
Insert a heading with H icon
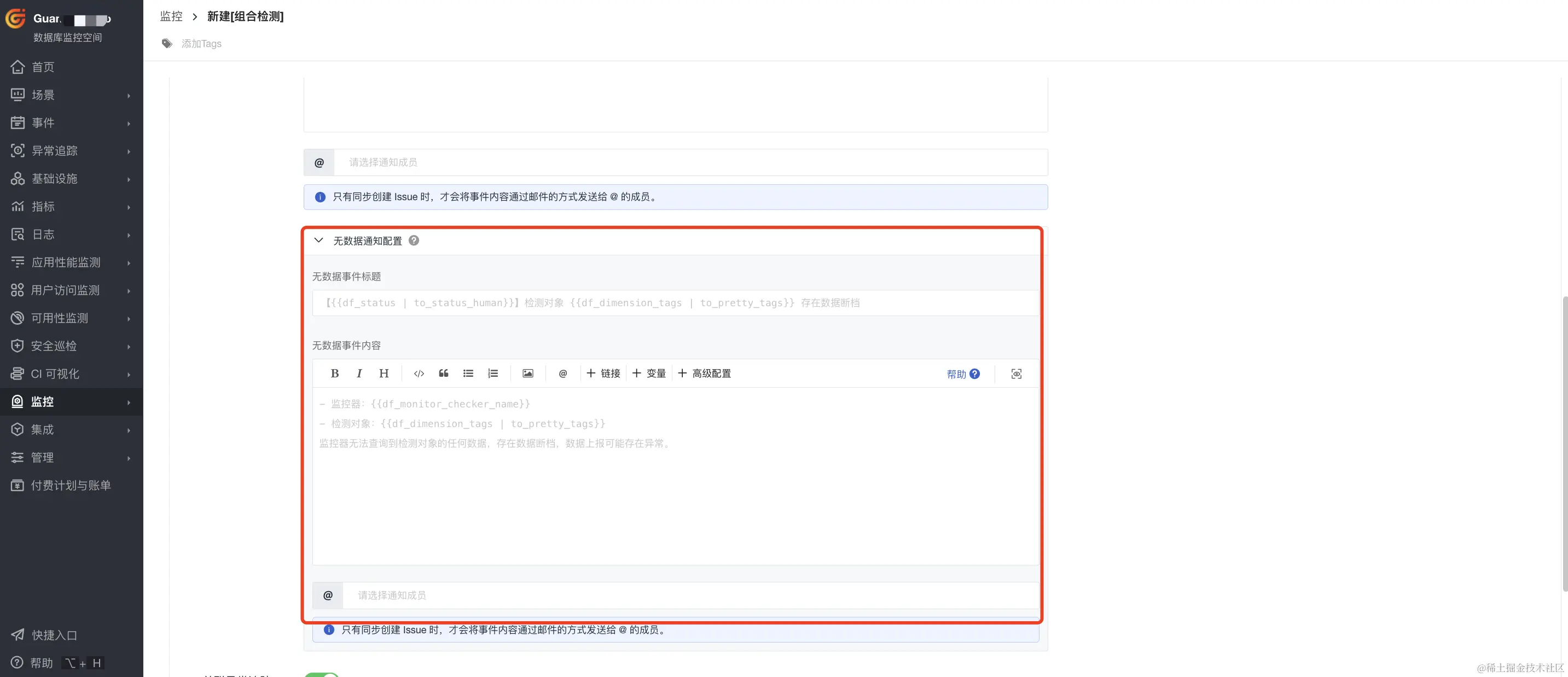coord(384,373)
